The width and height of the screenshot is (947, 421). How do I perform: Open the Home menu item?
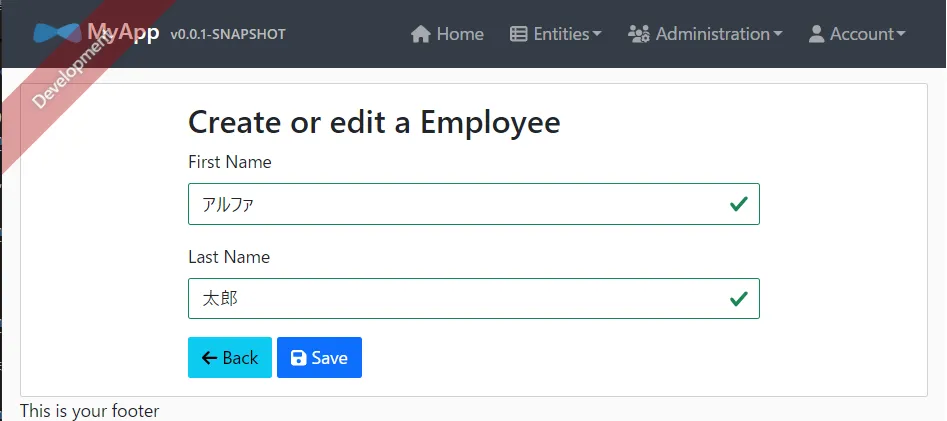pyautogui.click(x=447, y=34)
